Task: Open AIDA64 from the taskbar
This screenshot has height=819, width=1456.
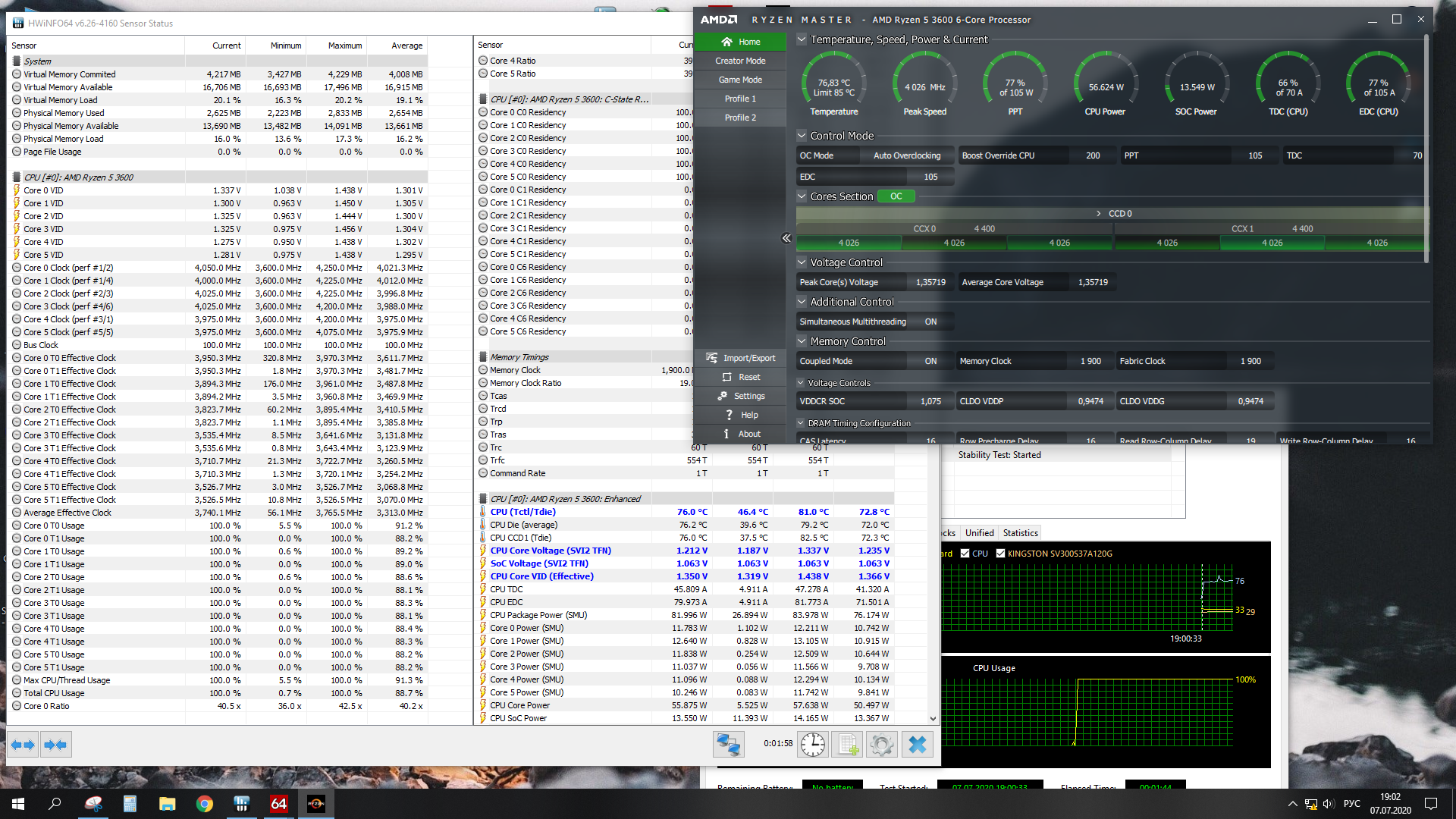Action: pyautogui.click(x=278, y=804)
